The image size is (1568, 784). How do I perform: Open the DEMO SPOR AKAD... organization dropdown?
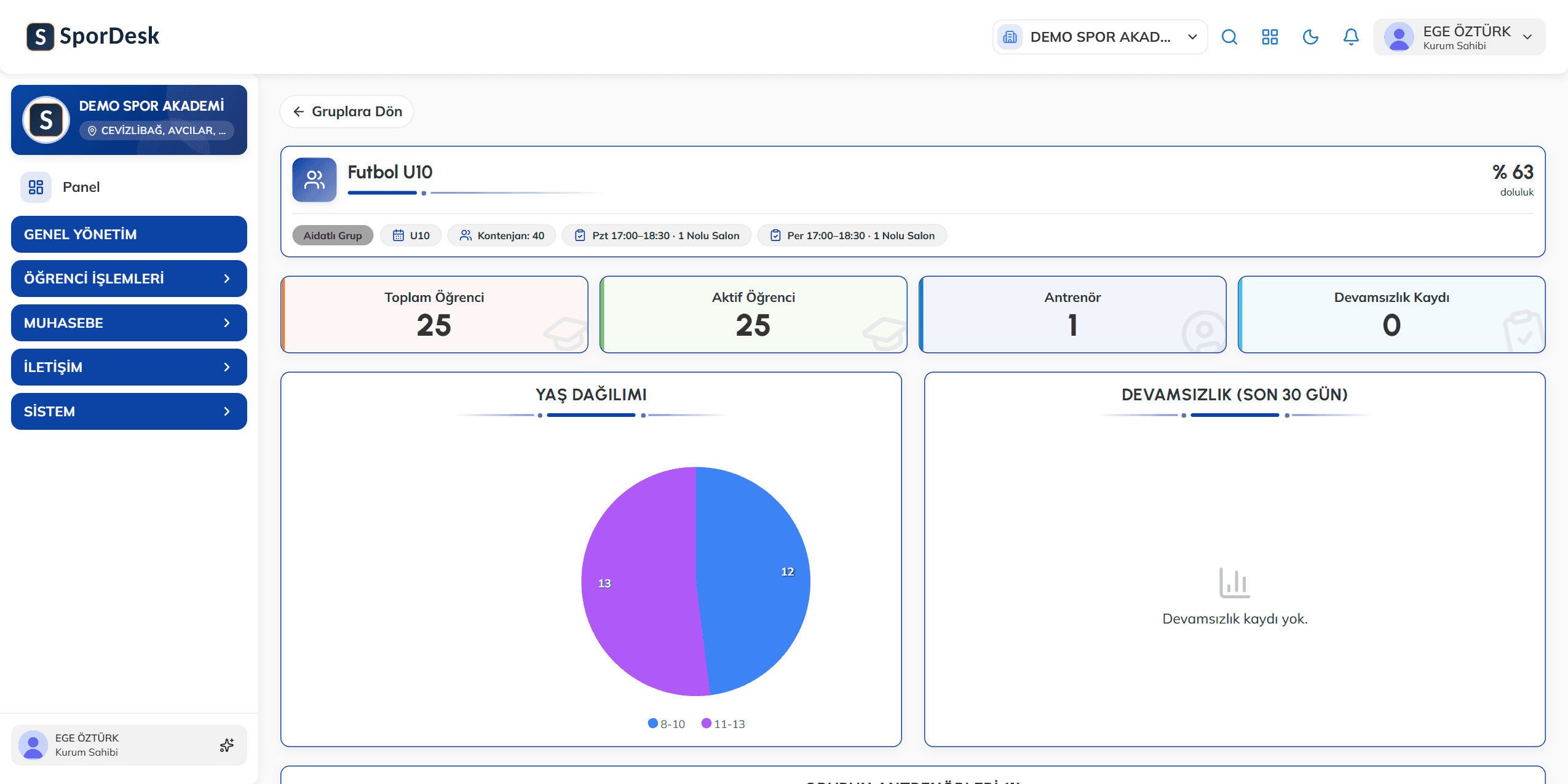pos(1100,37)
